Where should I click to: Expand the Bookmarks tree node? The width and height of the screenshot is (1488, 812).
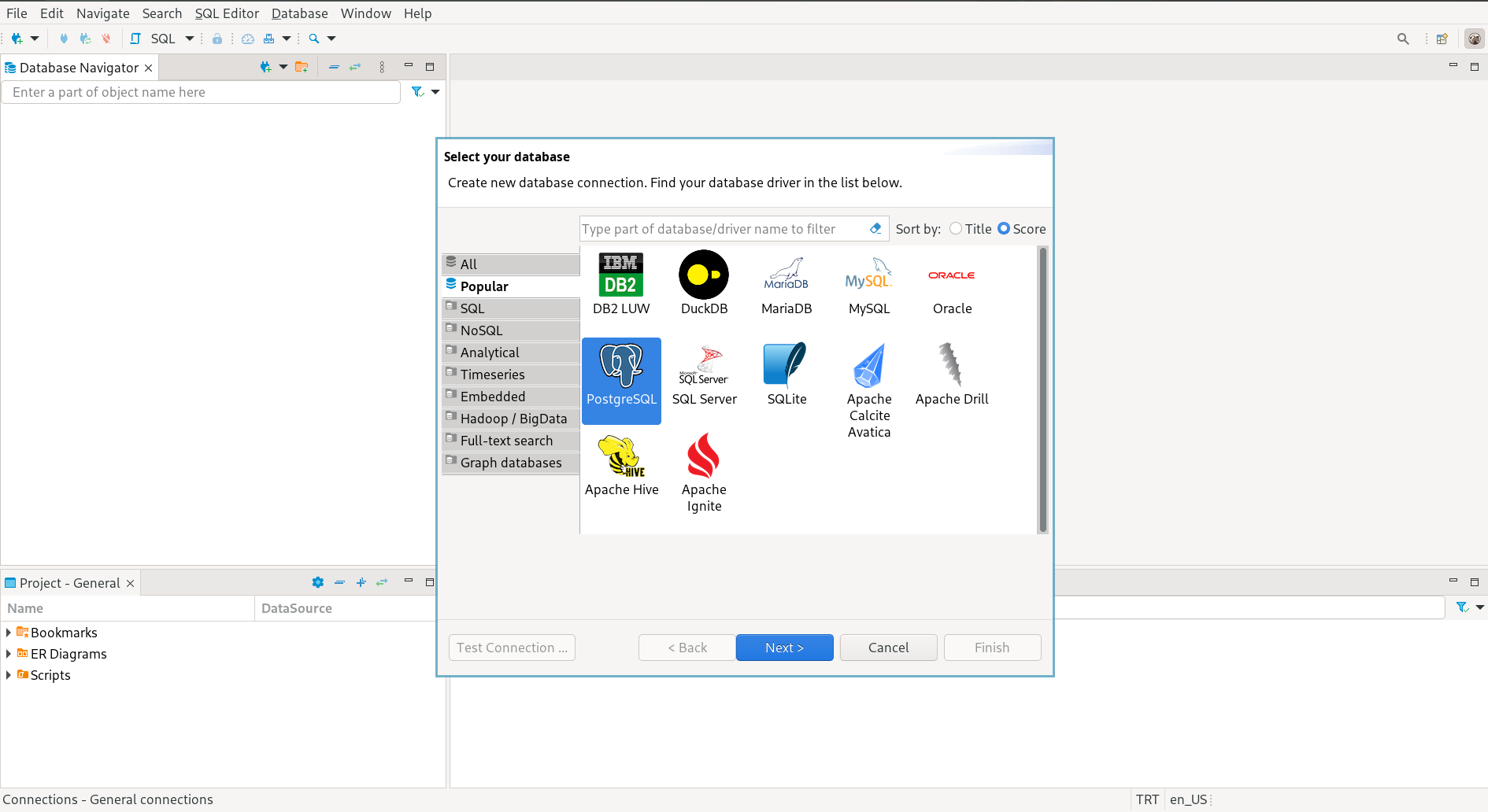(9, 633)
